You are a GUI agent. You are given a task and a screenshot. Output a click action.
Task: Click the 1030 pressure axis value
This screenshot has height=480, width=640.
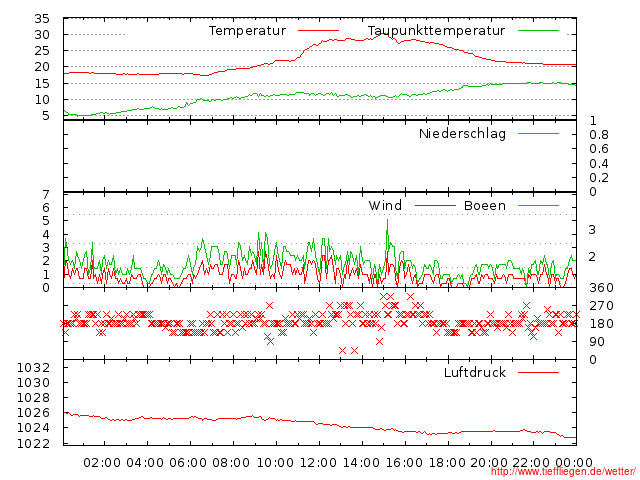[33, 383]
